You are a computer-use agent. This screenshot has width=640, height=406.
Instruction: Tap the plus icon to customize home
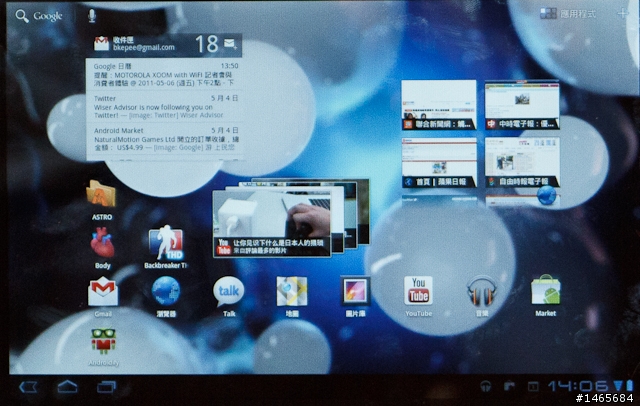pos(622,13)
